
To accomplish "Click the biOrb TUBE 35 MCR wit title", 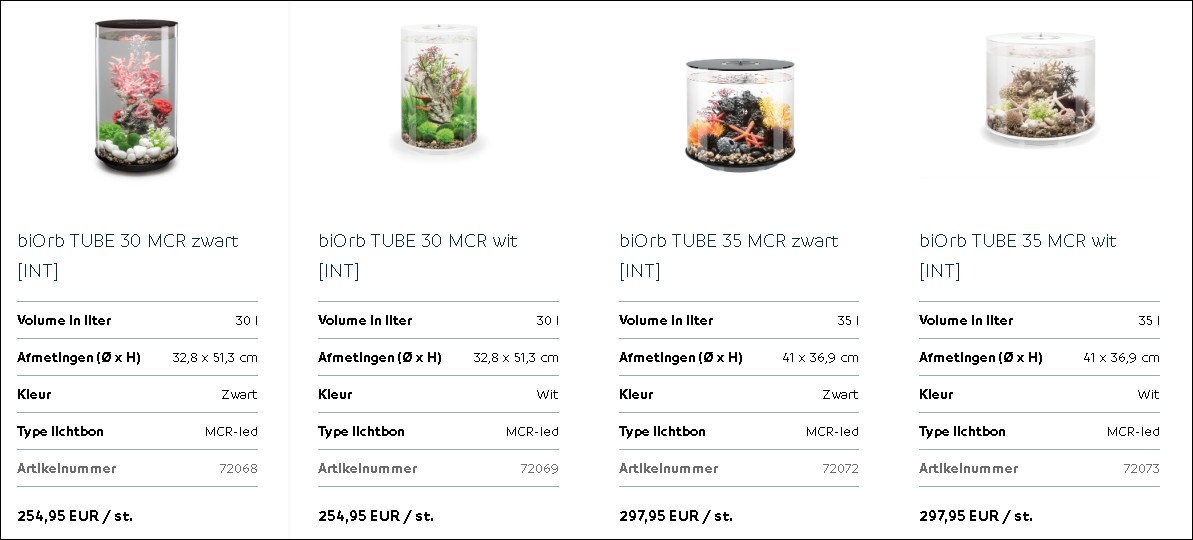I will (1018, 256).
